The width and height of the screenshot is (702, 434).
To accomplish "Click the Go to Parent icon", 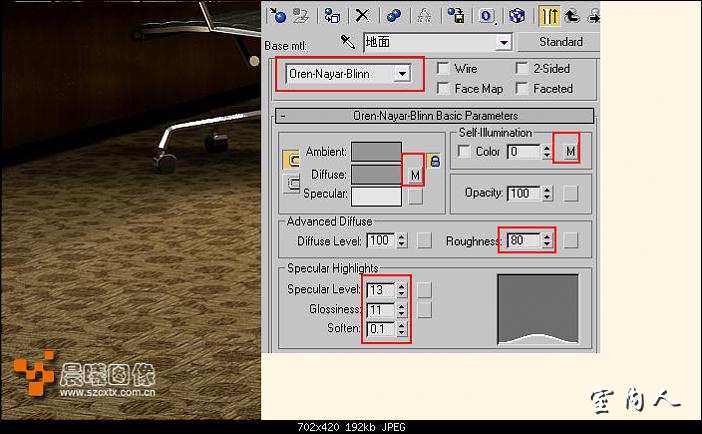I will (x=572, y=16).
